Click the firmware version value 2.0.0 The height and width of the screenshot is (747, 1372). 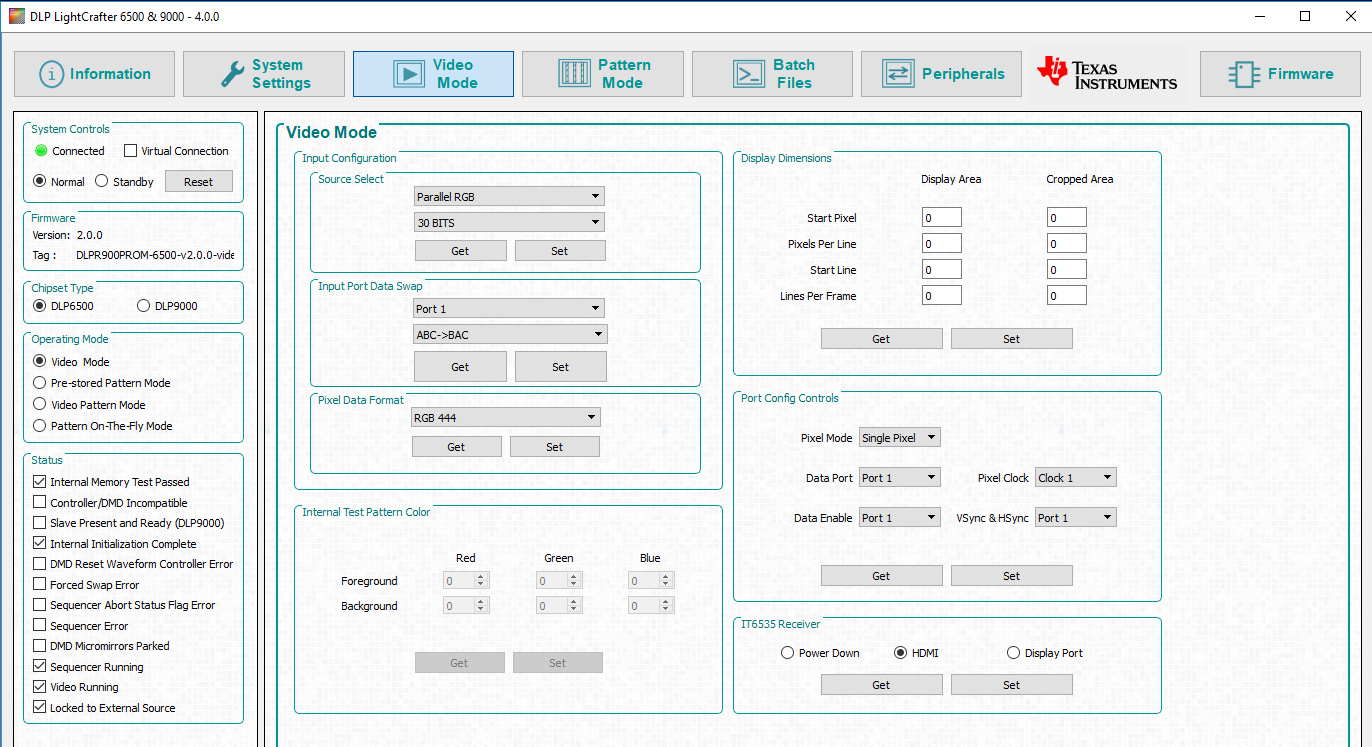click(89, 235)
